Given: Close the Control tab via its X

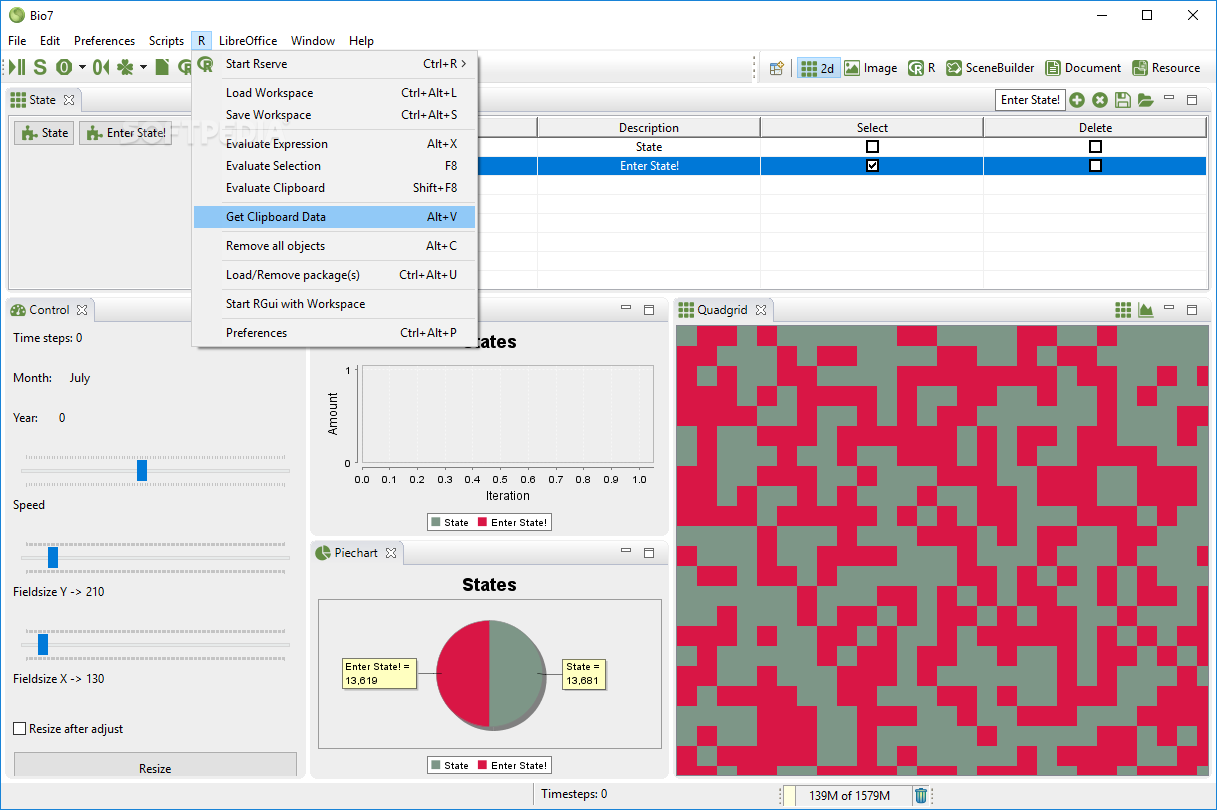Looking at the screenshot, I should pyautogui.click(x=82, y=310).
